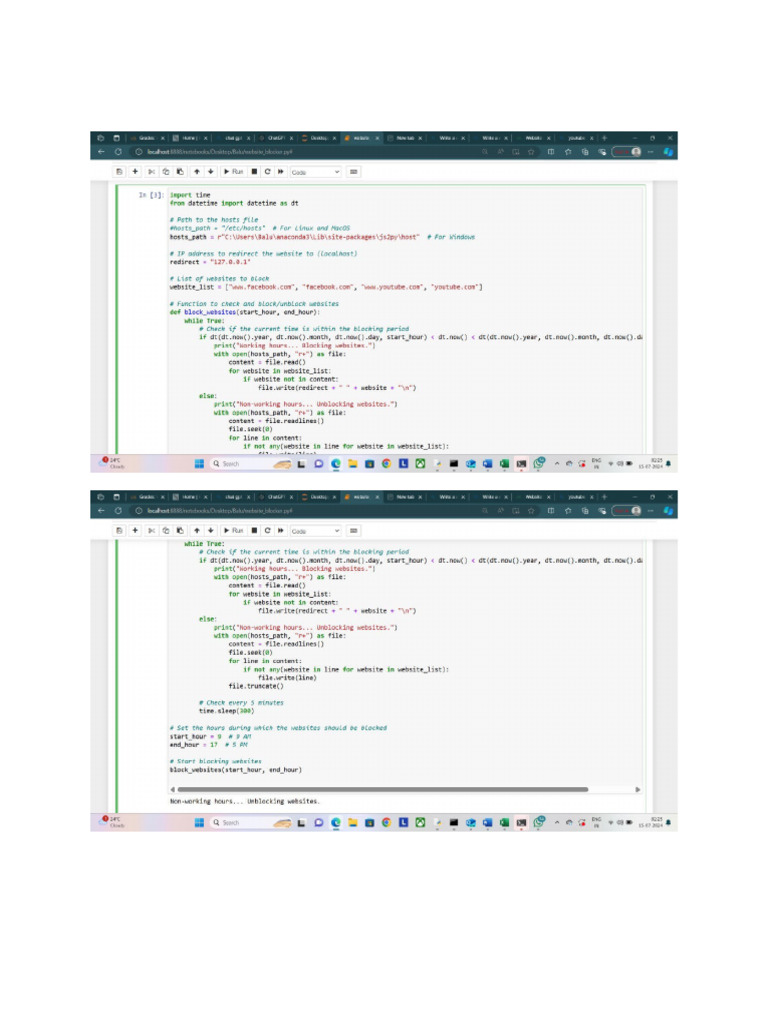The width and height of the screenshot is (768, 1024).
Task: Restart the kernel in the upper screenshot toolbar
Action: click(267, 172)
